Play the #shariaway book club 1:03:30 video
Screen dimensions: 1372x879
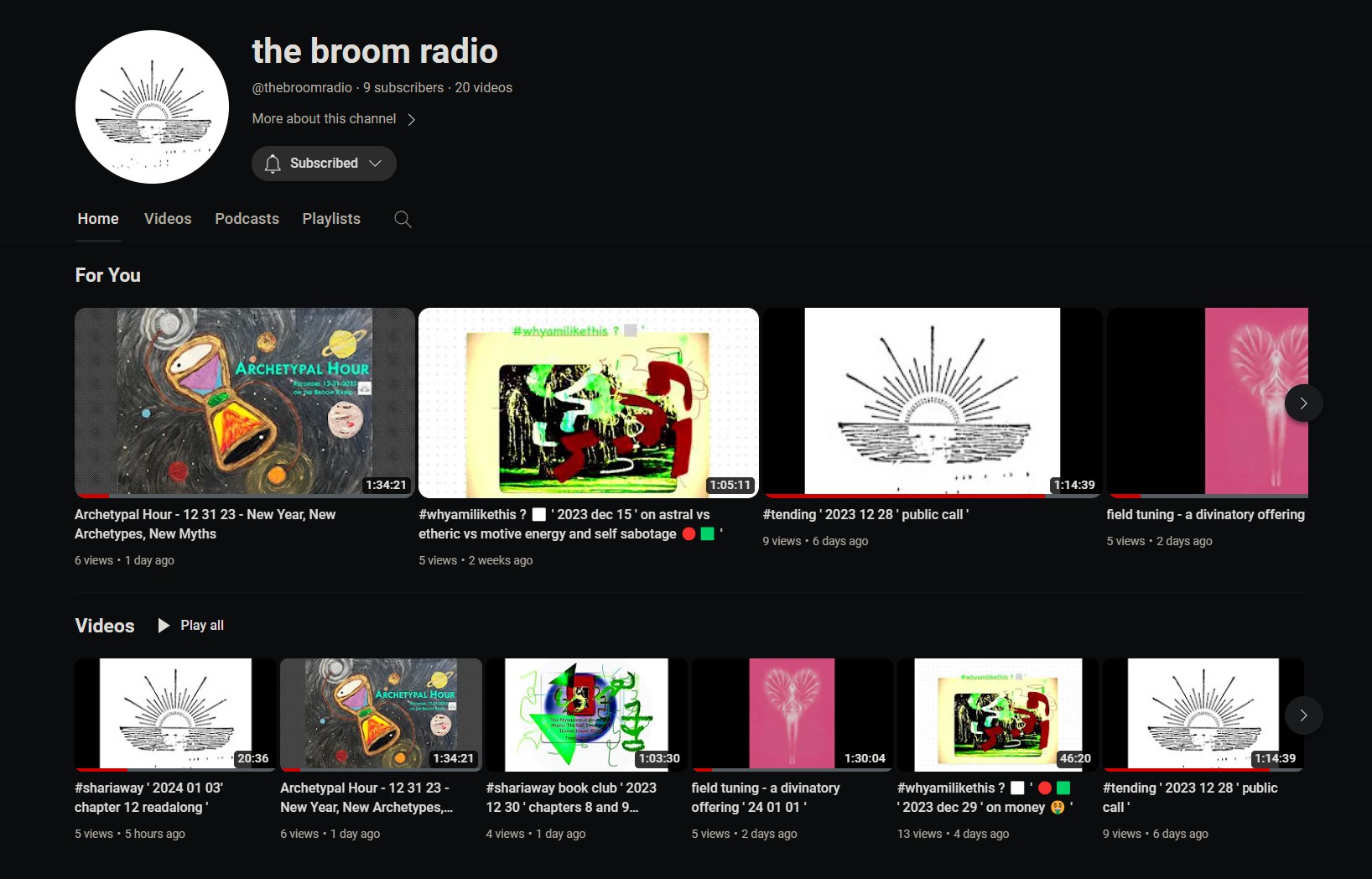[586, 714]
